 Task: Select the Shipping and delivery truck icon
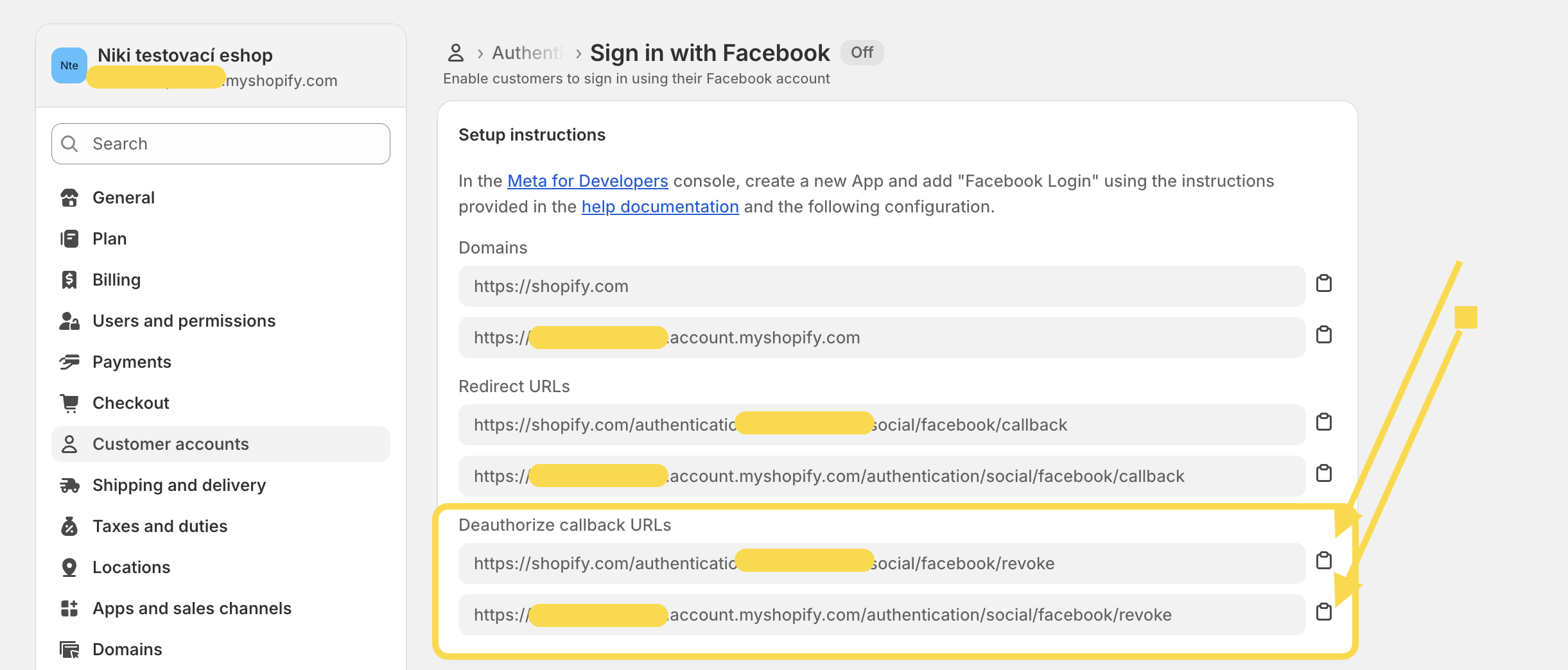[71, 485]
